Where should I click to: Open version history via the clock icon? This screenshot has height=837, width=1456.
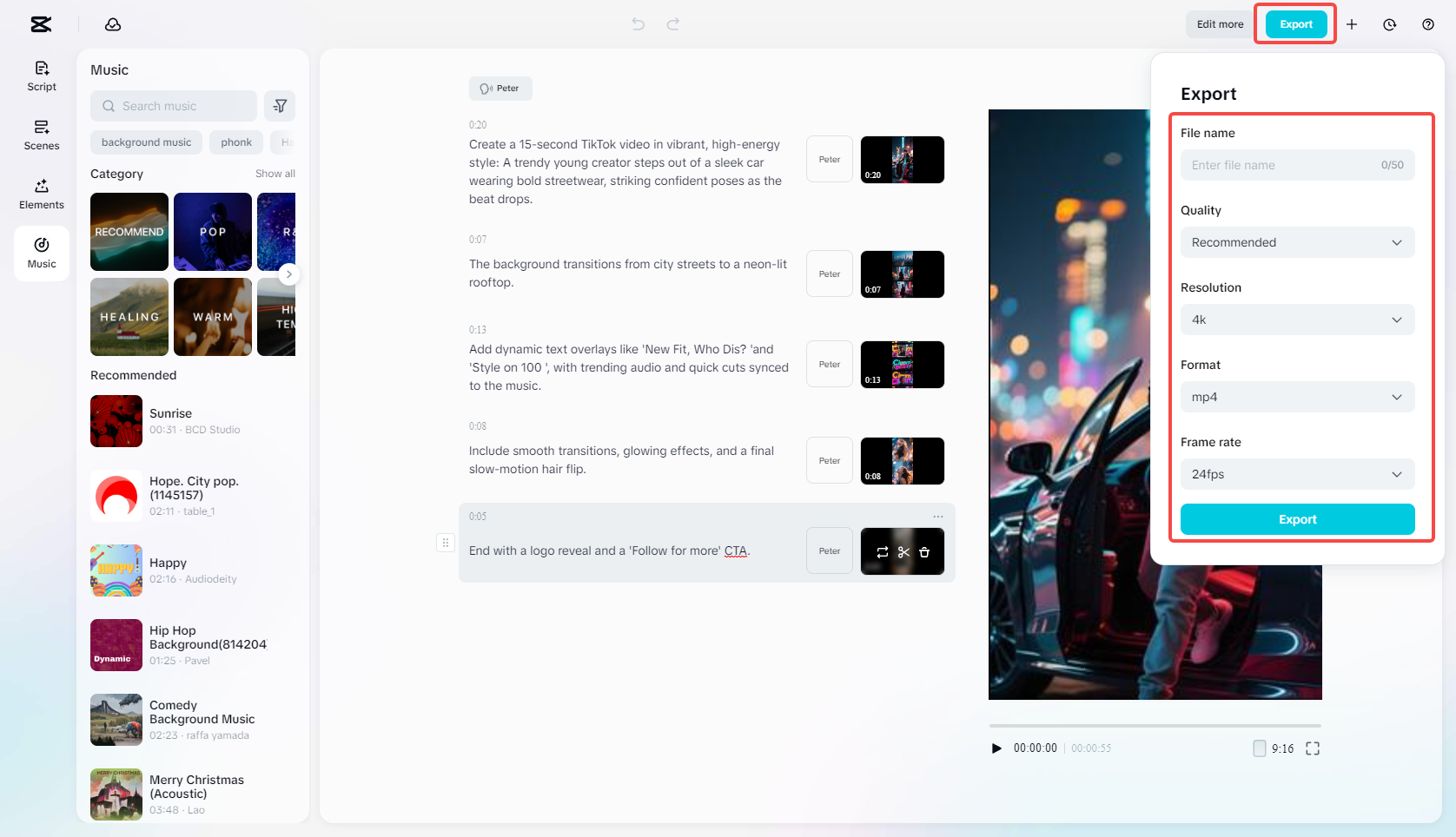(1389, 24)
